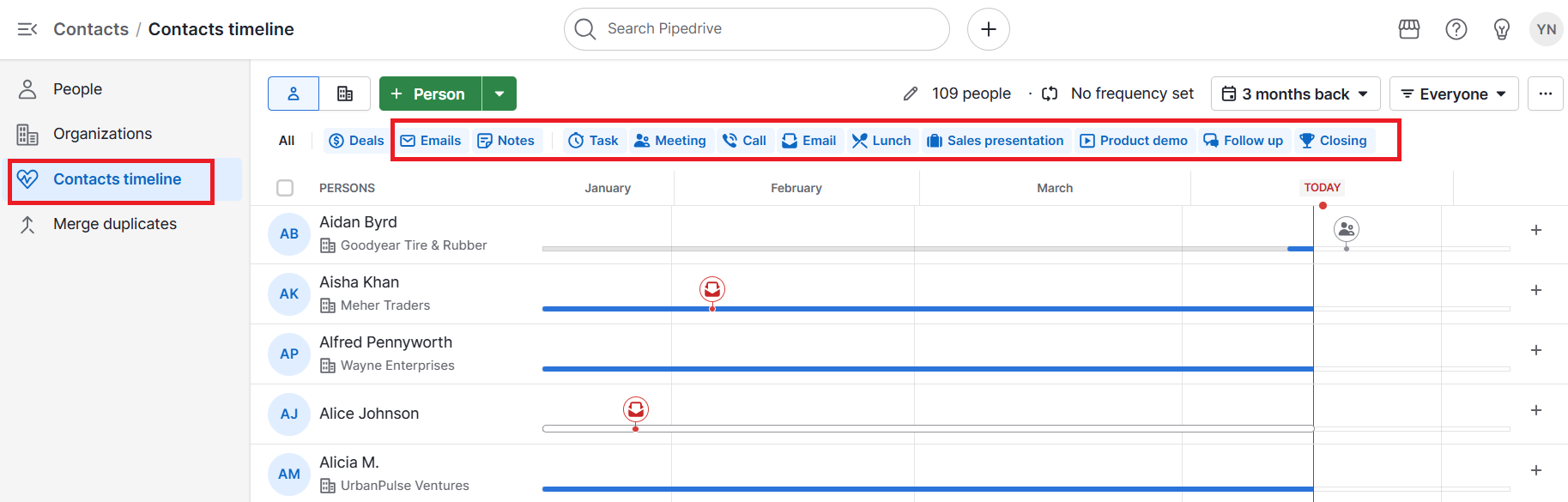
Task: Click the Contacts breadcrumb link
Action: click(91, 29)
